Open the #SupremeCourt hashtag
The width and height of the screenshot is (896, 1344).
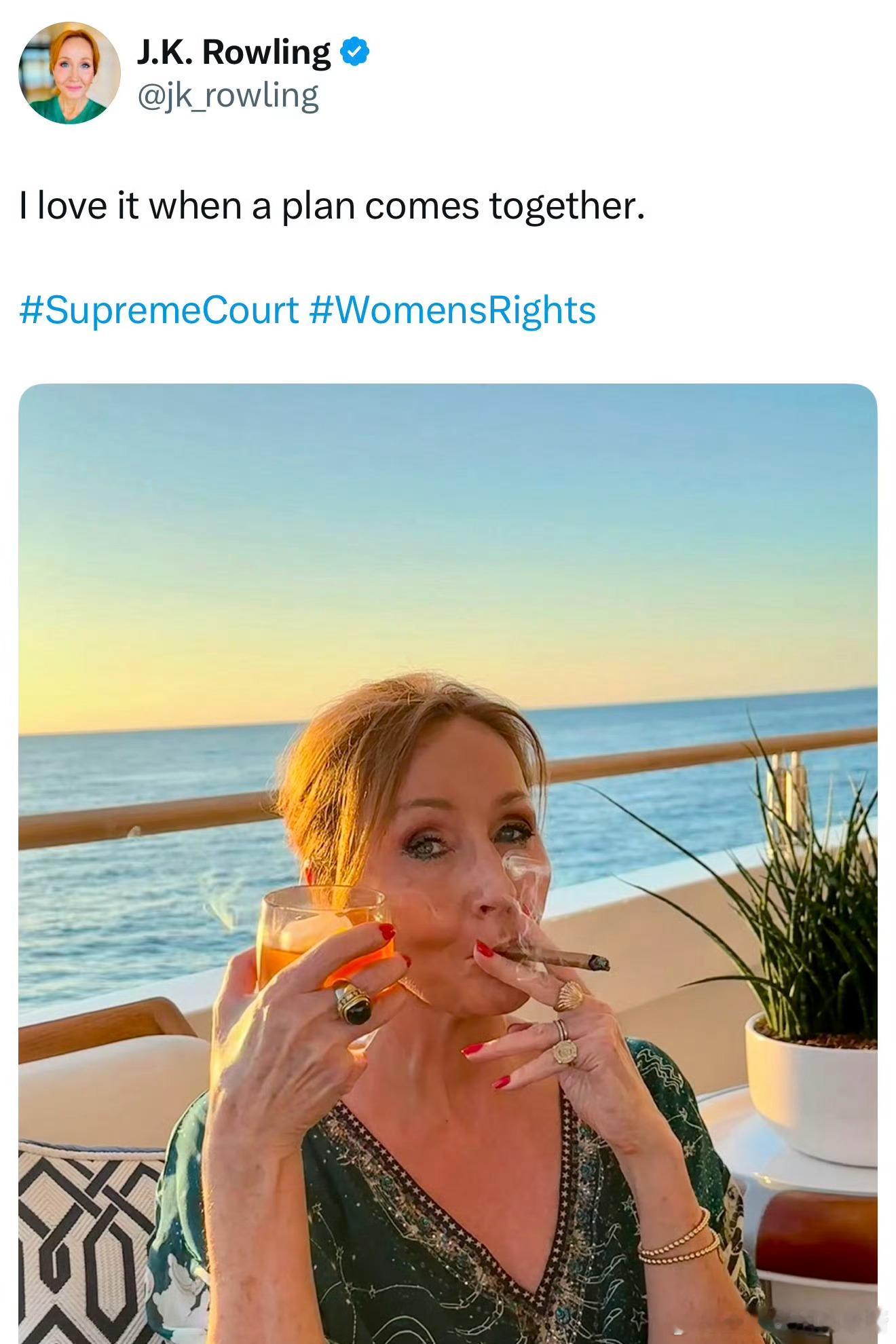(160, 310)
